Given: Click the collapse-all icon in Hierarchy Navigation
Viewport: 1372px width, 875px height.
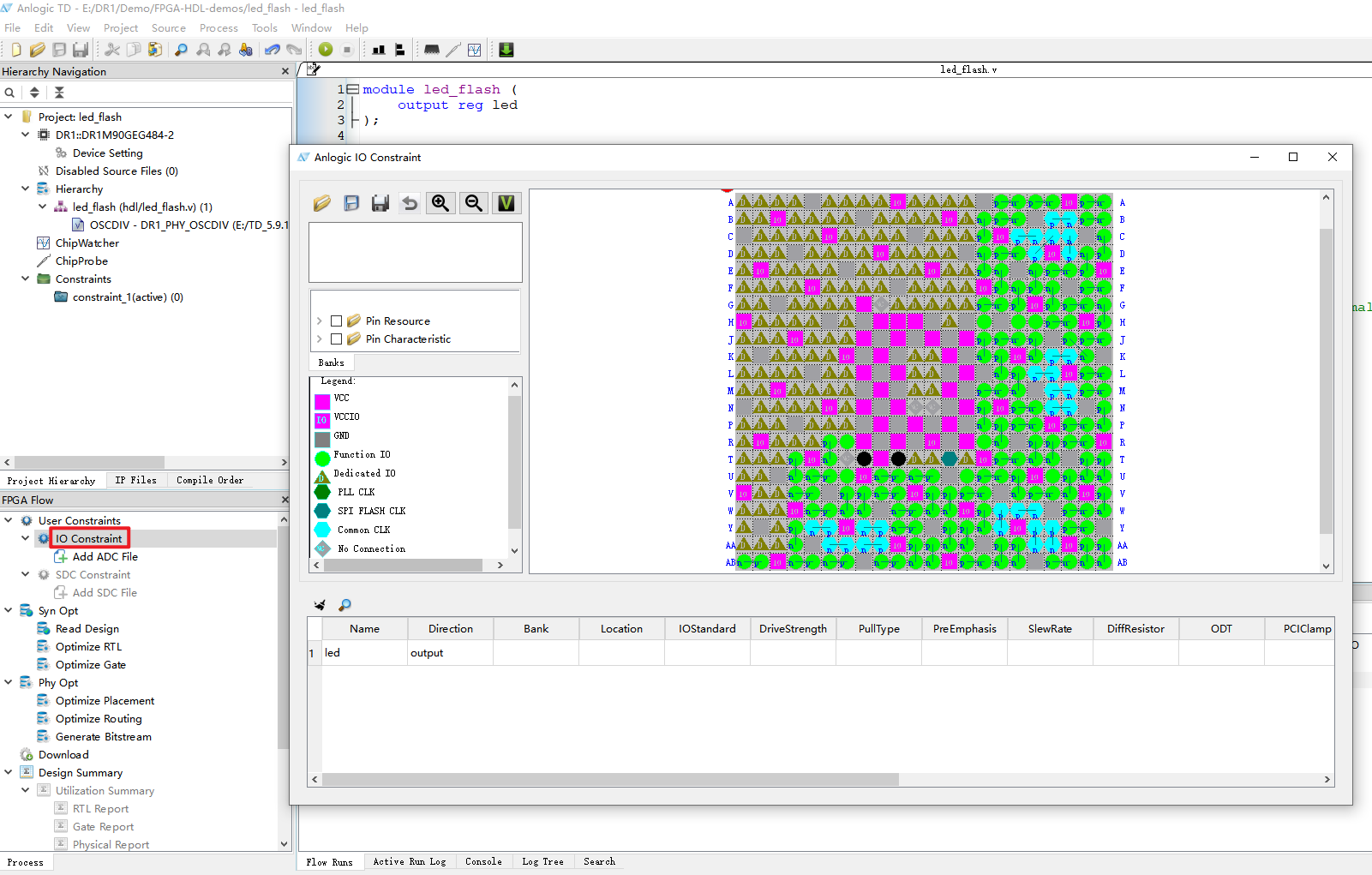Looking at the screenshot, I should [x=59, y=93].
